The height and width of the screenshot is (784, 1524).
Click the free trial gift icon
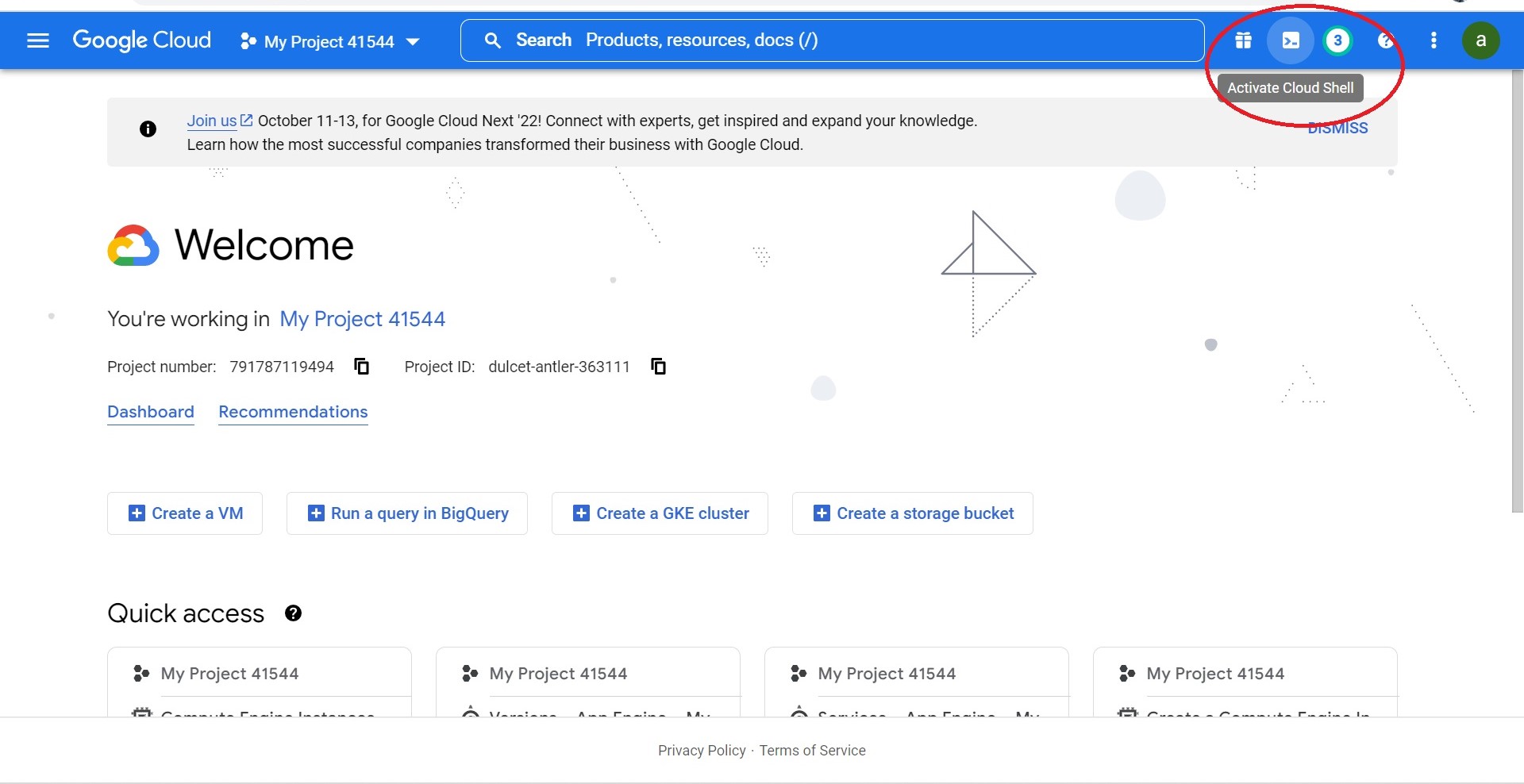pos(1243,40)
